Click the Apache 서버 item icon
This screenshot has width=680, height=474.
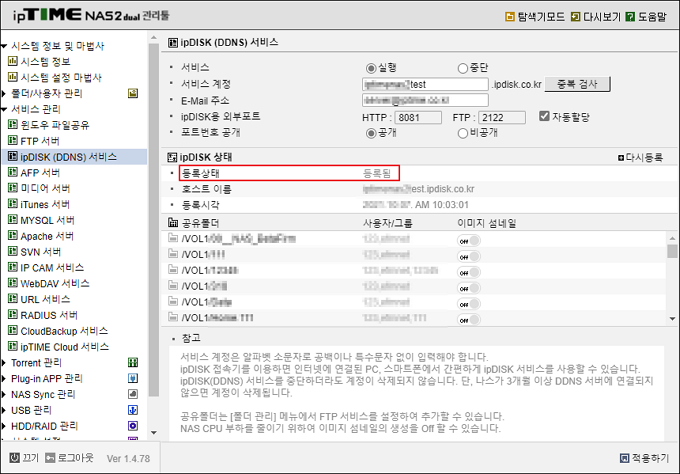point(13,236)
